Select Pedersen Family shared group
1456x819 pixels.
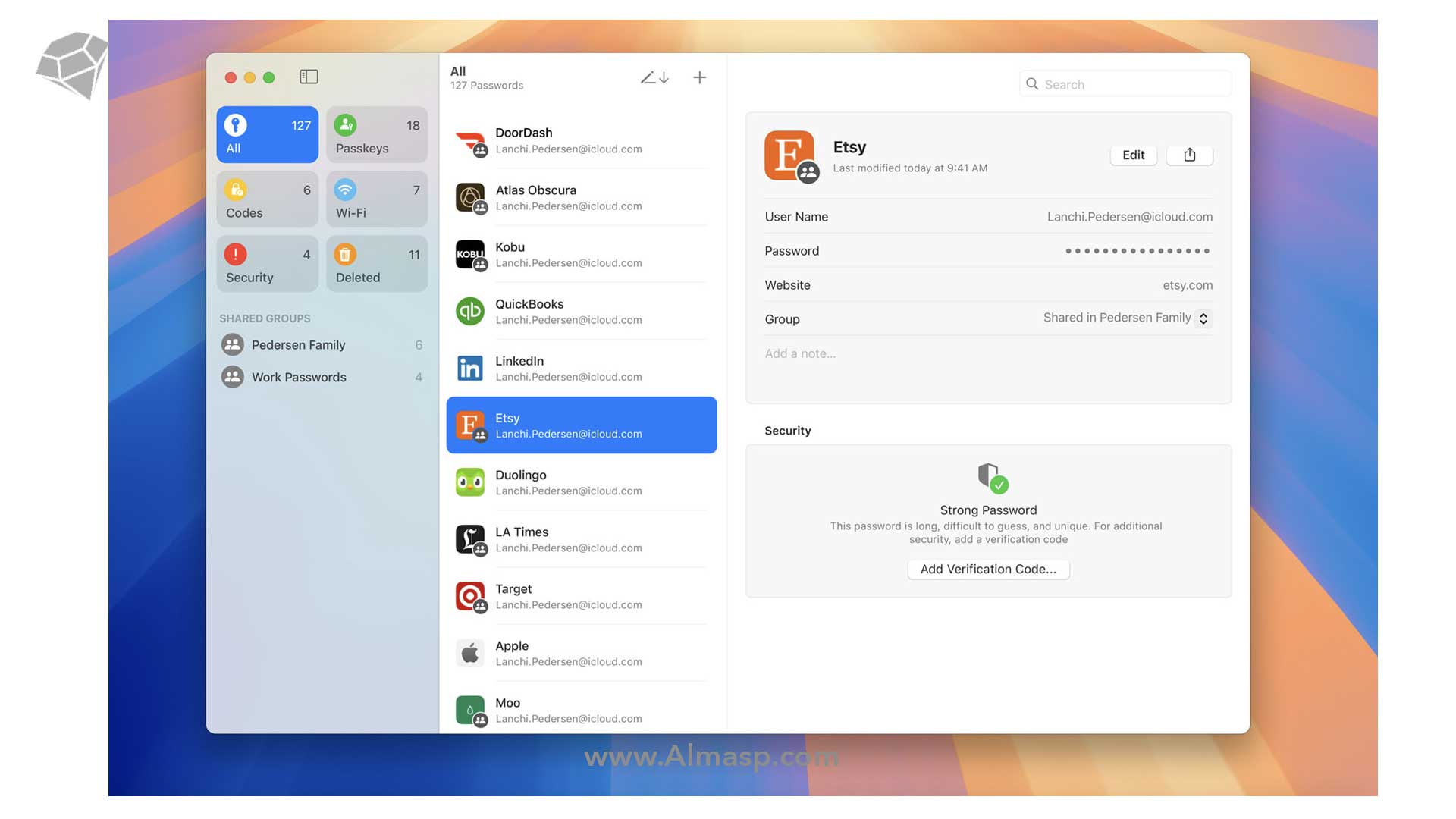coord(322,345)
